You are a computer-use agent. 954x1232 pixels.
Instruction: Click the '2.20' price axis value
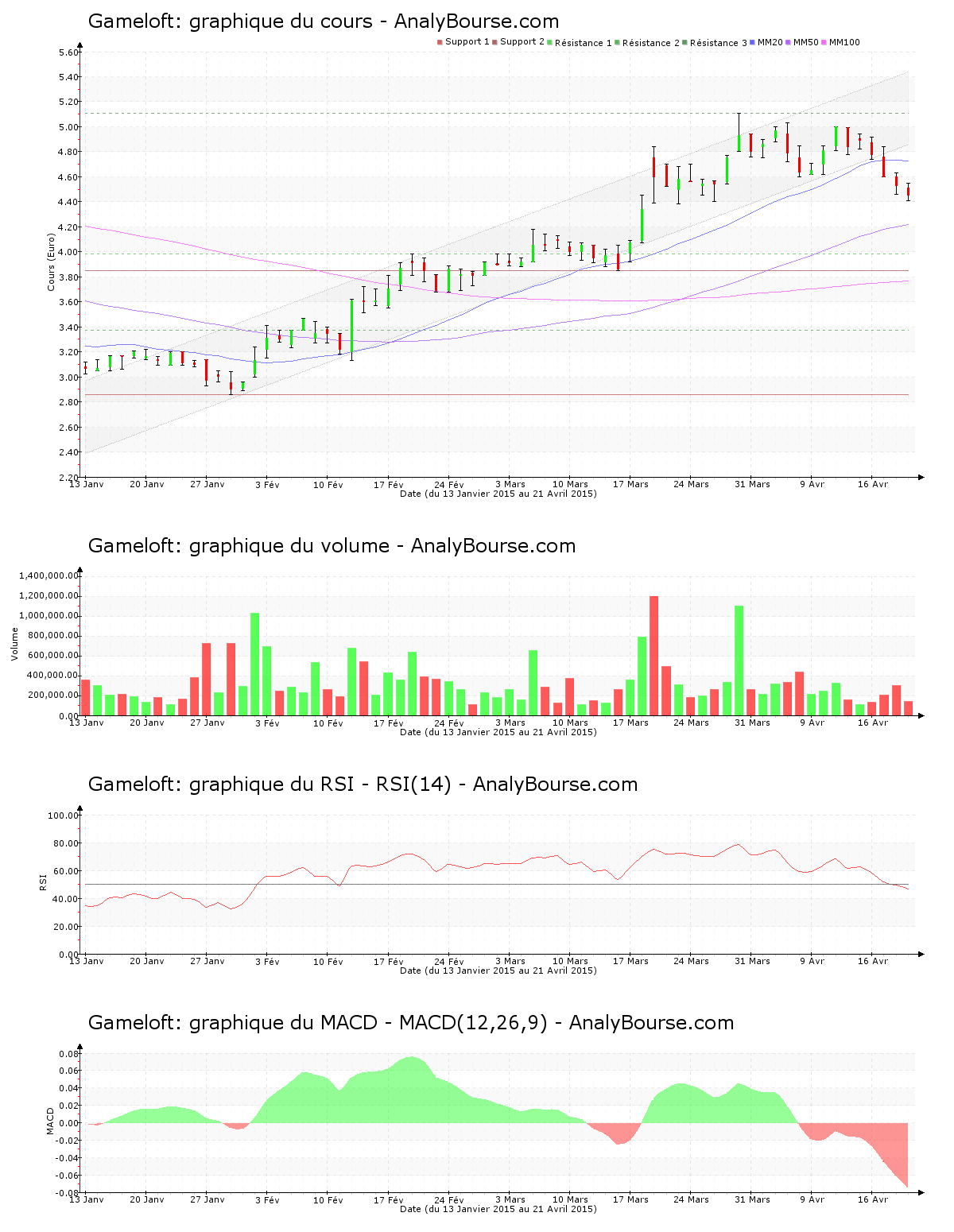(x=68, y=478)
